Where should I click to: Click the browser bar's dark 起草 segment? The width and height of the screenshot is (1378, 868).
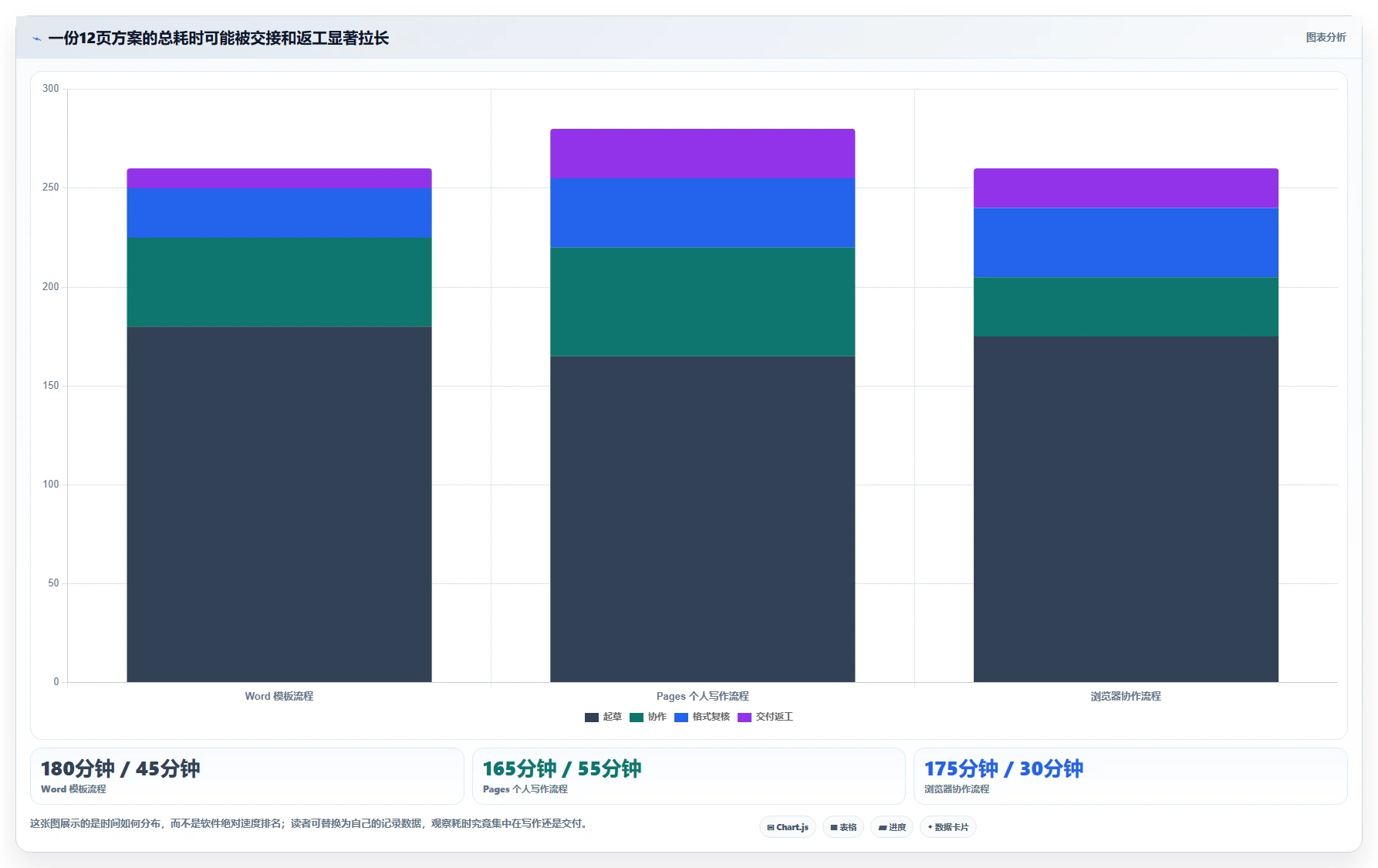click(1126, 509)
